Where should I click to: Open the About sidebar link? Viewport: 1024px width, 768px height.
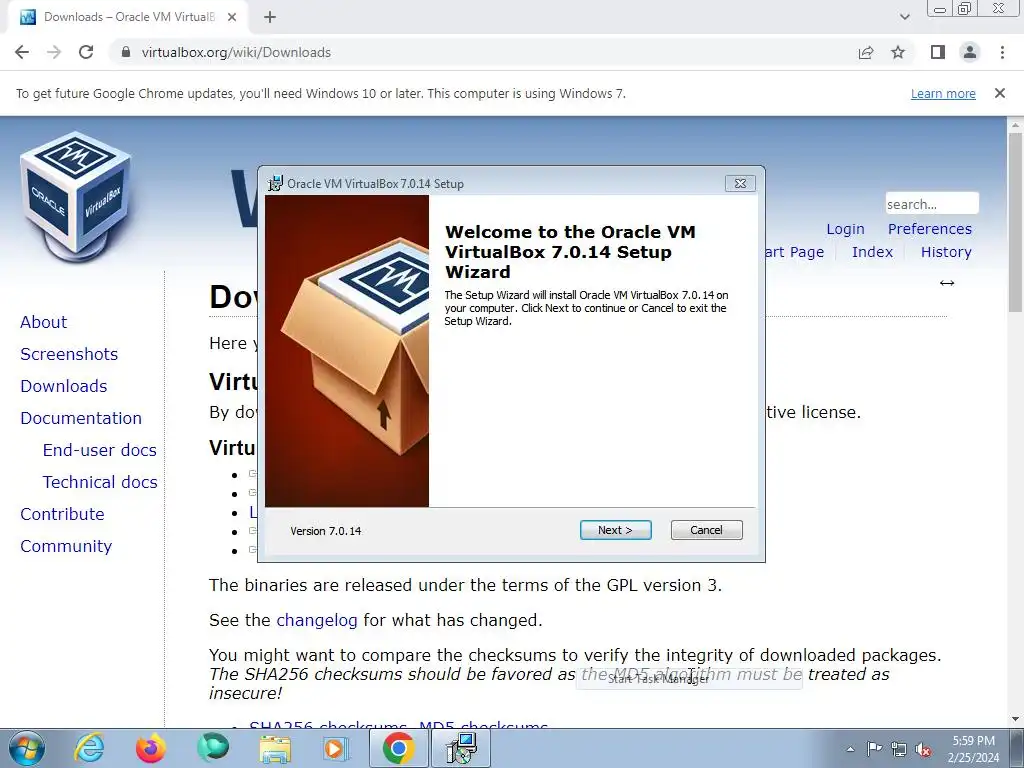44,322
